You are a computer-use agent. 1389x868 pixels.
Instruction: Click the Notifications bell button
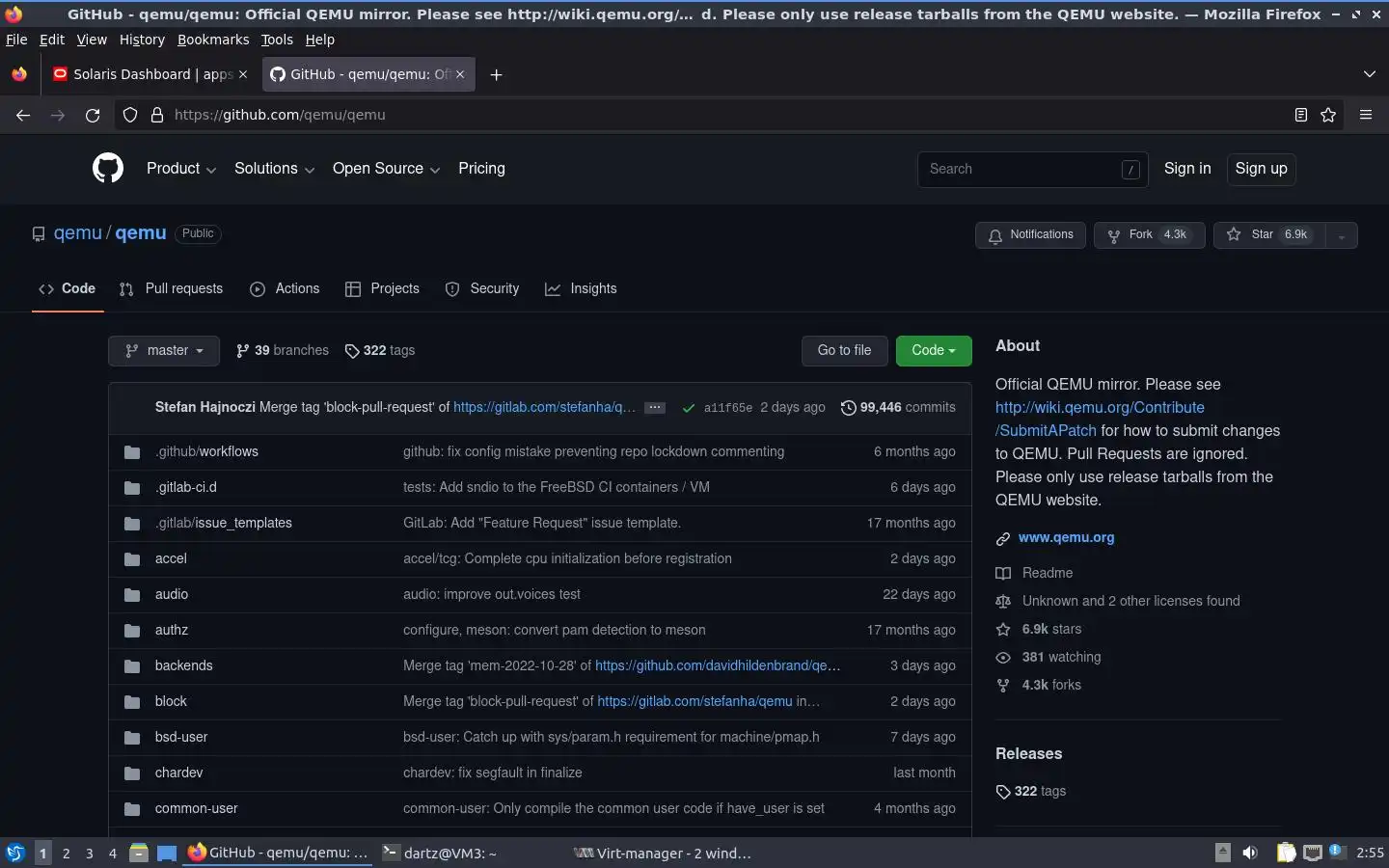tap(1030, 234)
